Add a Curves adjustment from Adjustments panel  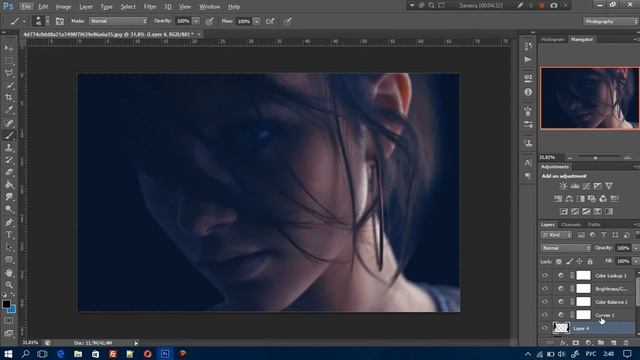pos(586,186)
